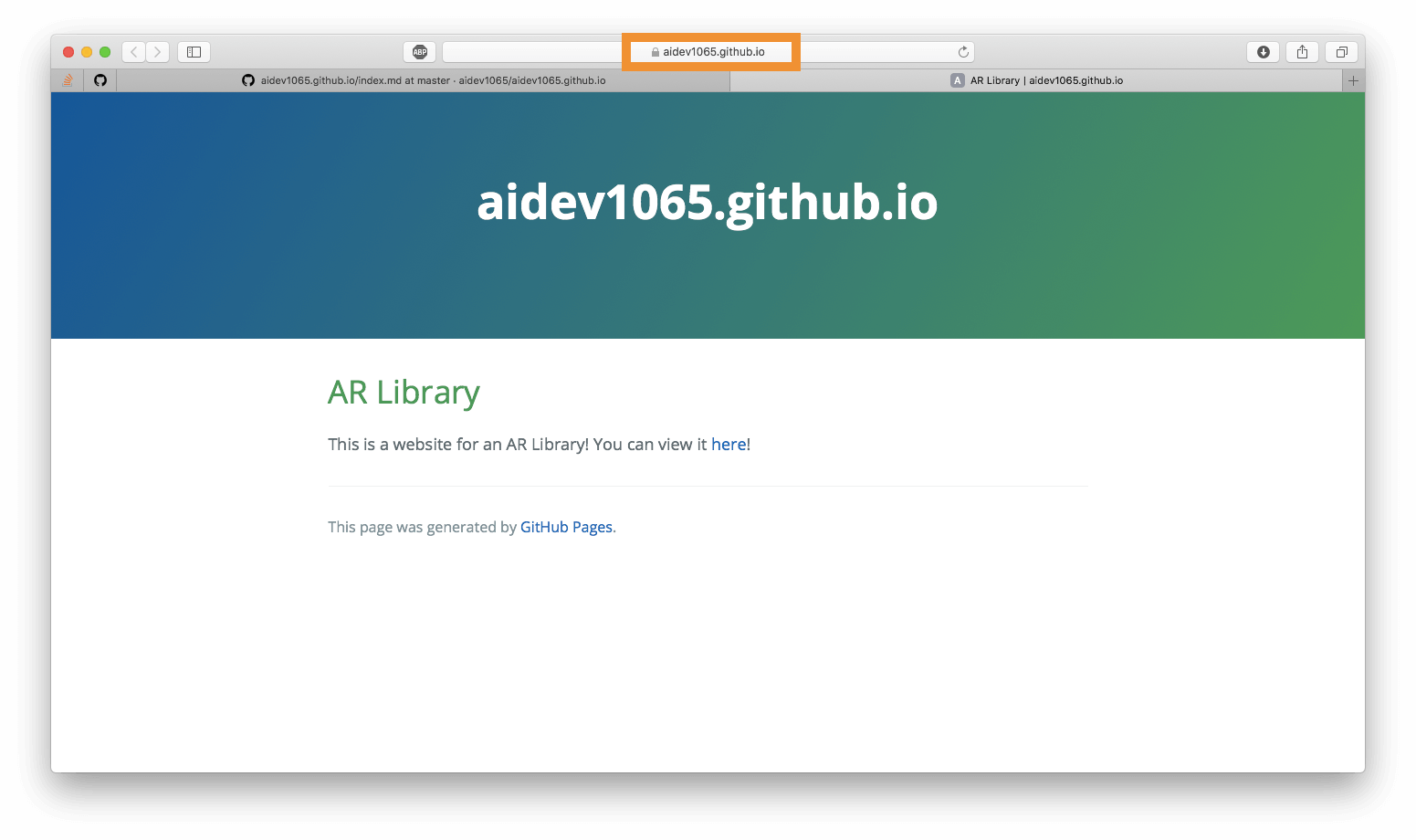Show the tab overview
This screenshot has width=1416, height=840.
1342,52
